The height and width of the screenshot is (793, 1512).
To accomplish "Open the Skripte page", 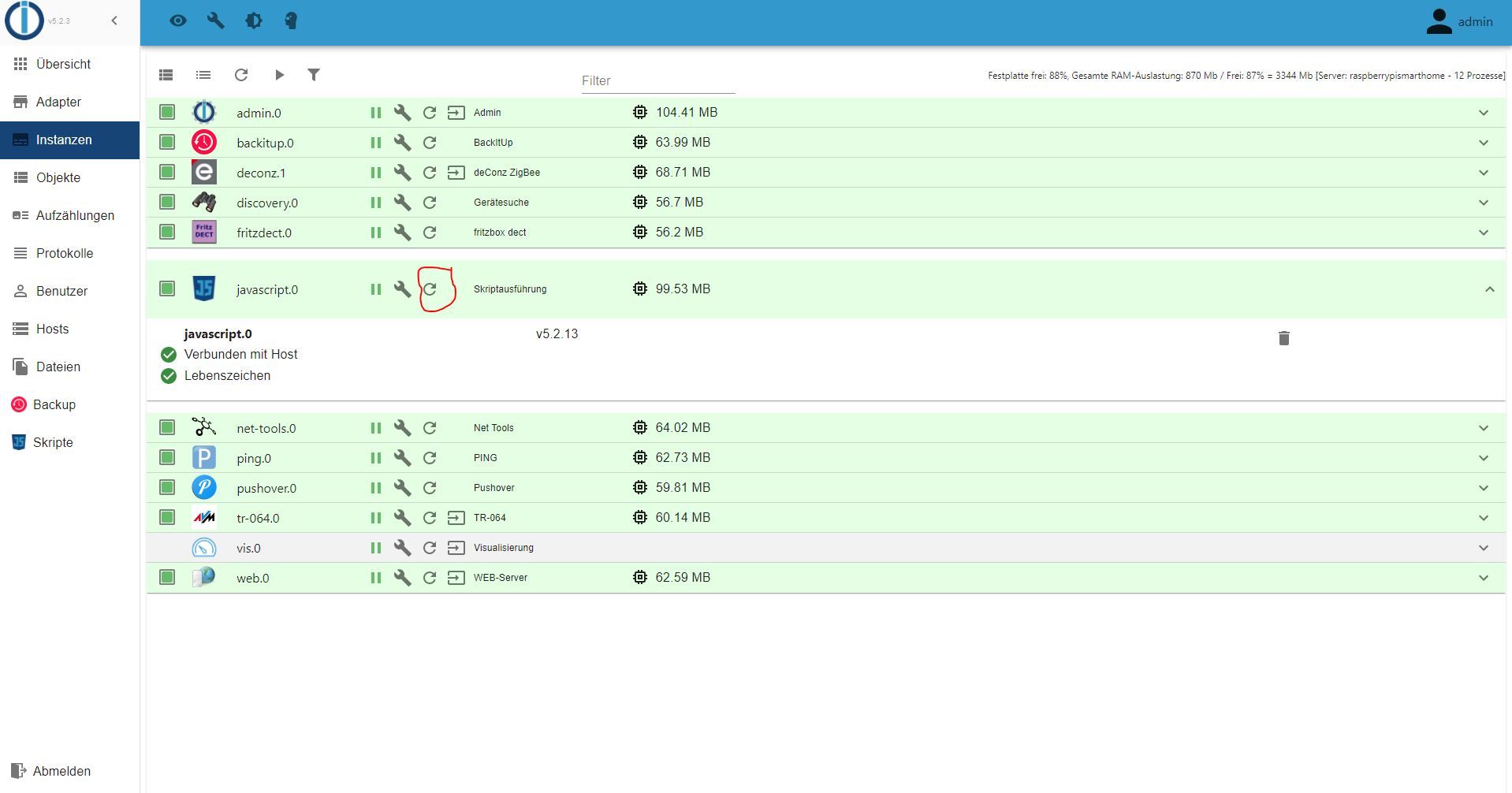I will pyautogui.click(x=69, y=442).
